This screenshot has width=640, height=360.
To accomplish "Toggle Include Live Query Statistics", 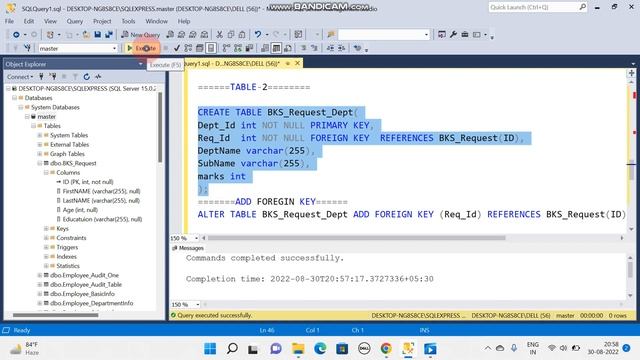I will (x=238, y=48).
